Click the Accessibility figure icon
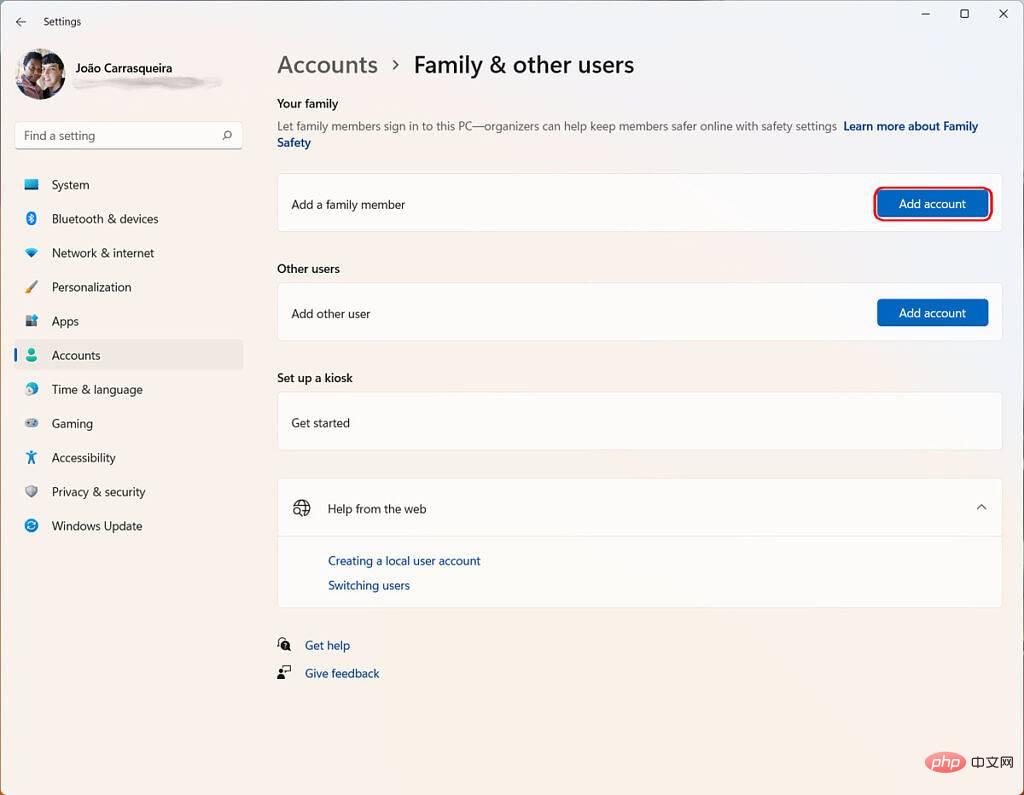This screenshot has width=1024, height=795. click(x=32, y=458)
